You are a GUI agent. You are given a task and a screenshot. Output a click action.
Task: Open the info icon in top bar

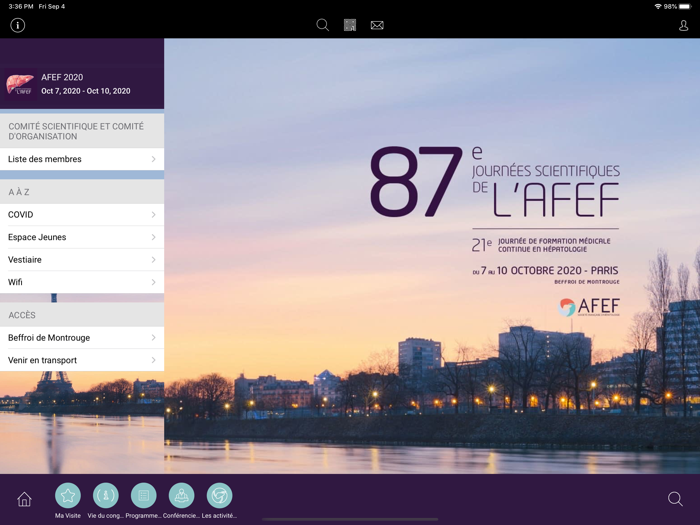pyautogui.click(x=17, y=25)
